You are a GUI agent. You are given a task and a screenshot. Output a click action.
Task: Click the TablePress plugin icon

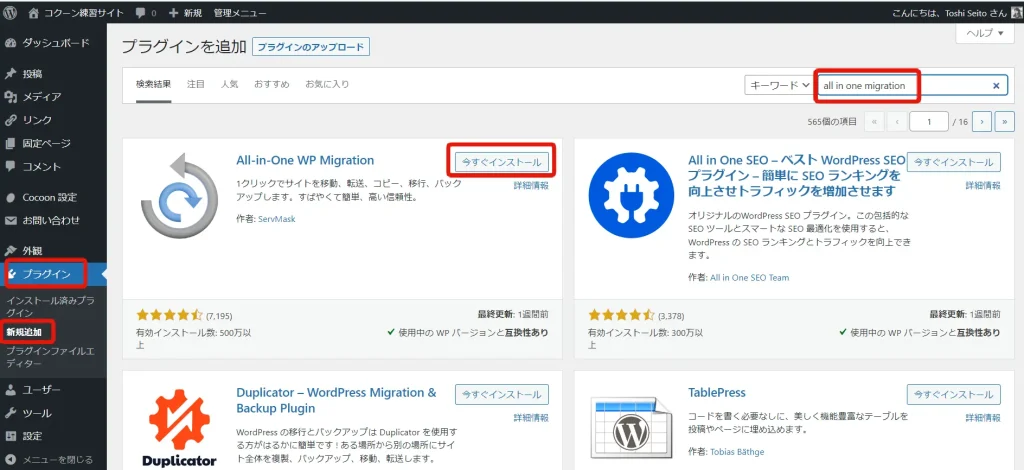[x=630, y=428]
